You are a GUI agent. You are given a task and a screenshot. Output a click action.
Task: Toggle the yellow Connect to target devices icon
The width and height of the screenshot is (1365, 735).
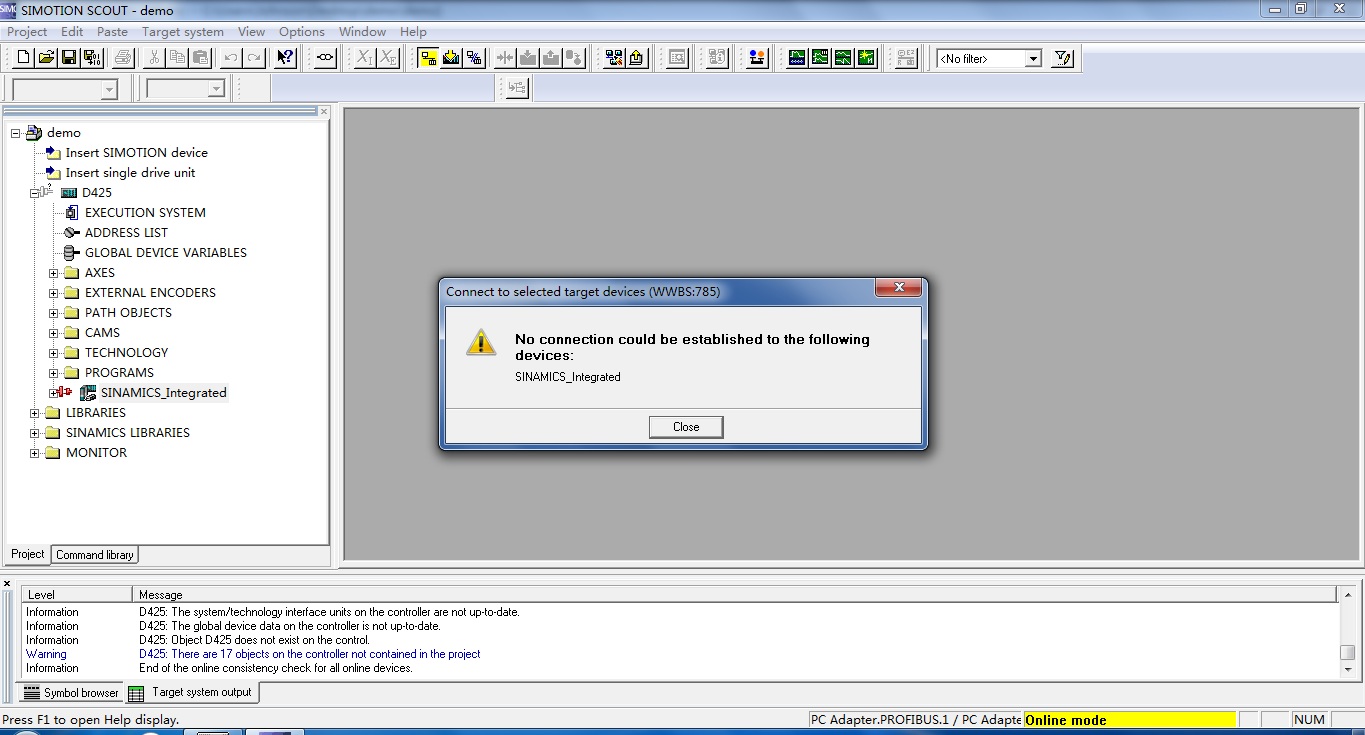tap(428, 58)
